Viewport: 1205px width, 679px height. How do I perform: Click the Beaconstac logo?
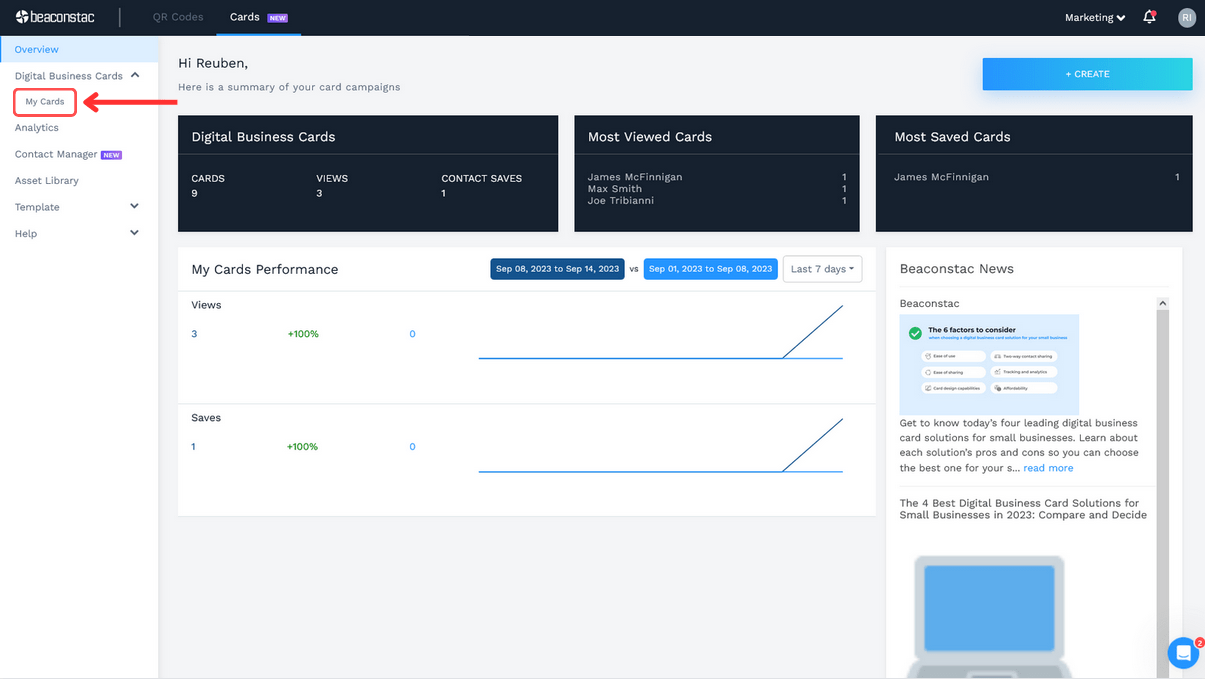pyautogui.click(x=57, y=17)
